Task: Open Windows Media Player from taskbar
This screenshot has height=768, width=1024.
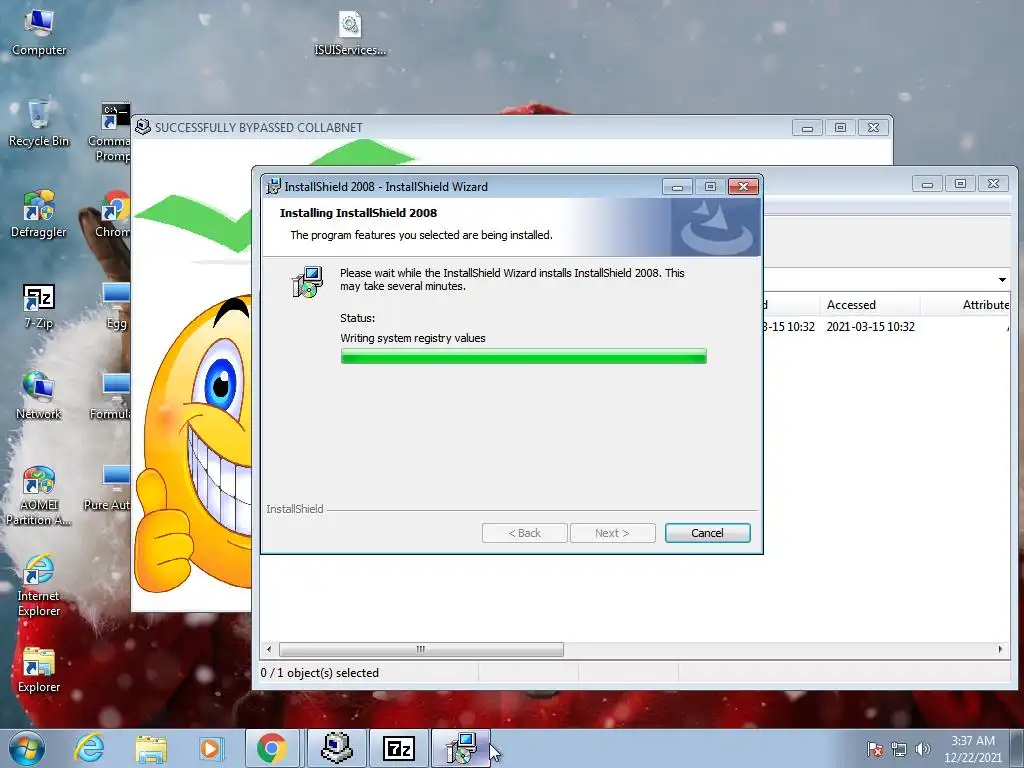Action: 210,748
